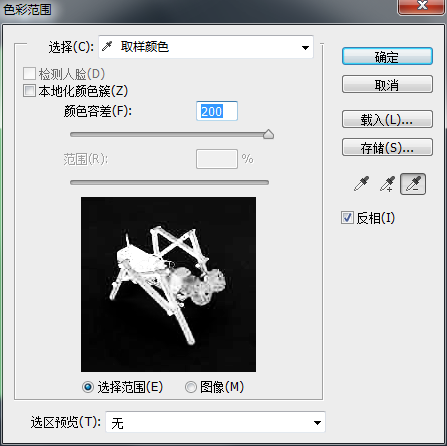Click the 范围(R) percentage input field
447x446 pixels.
click(x=217, y=159)
